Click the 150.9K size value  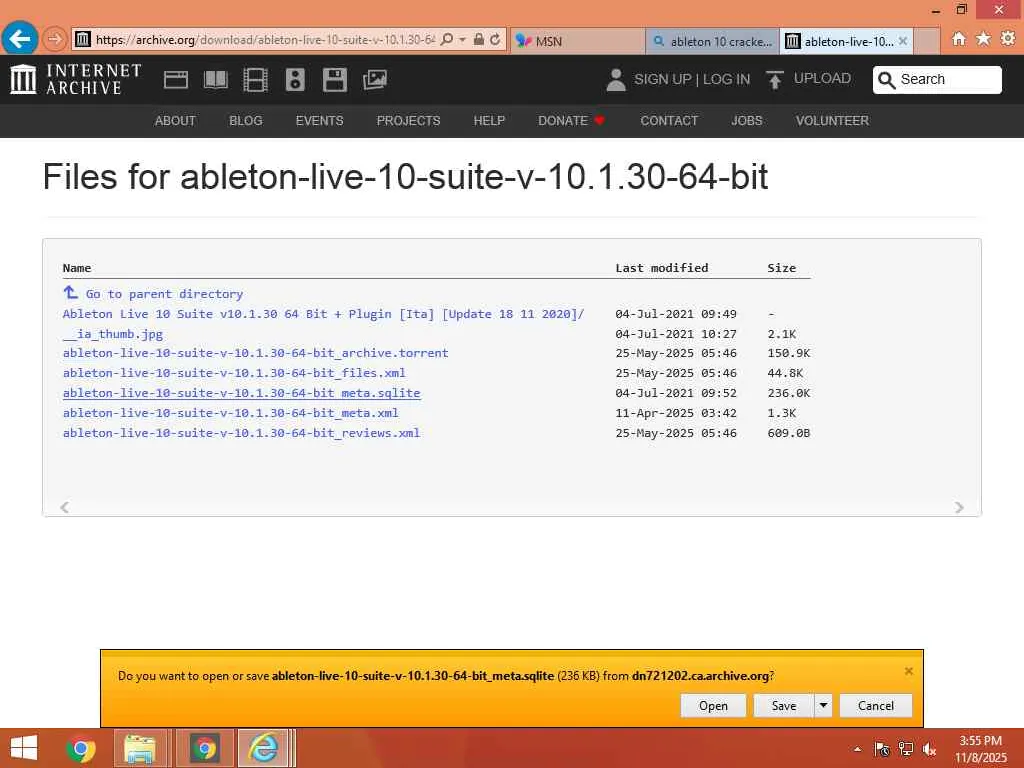[x=789, y=353]
